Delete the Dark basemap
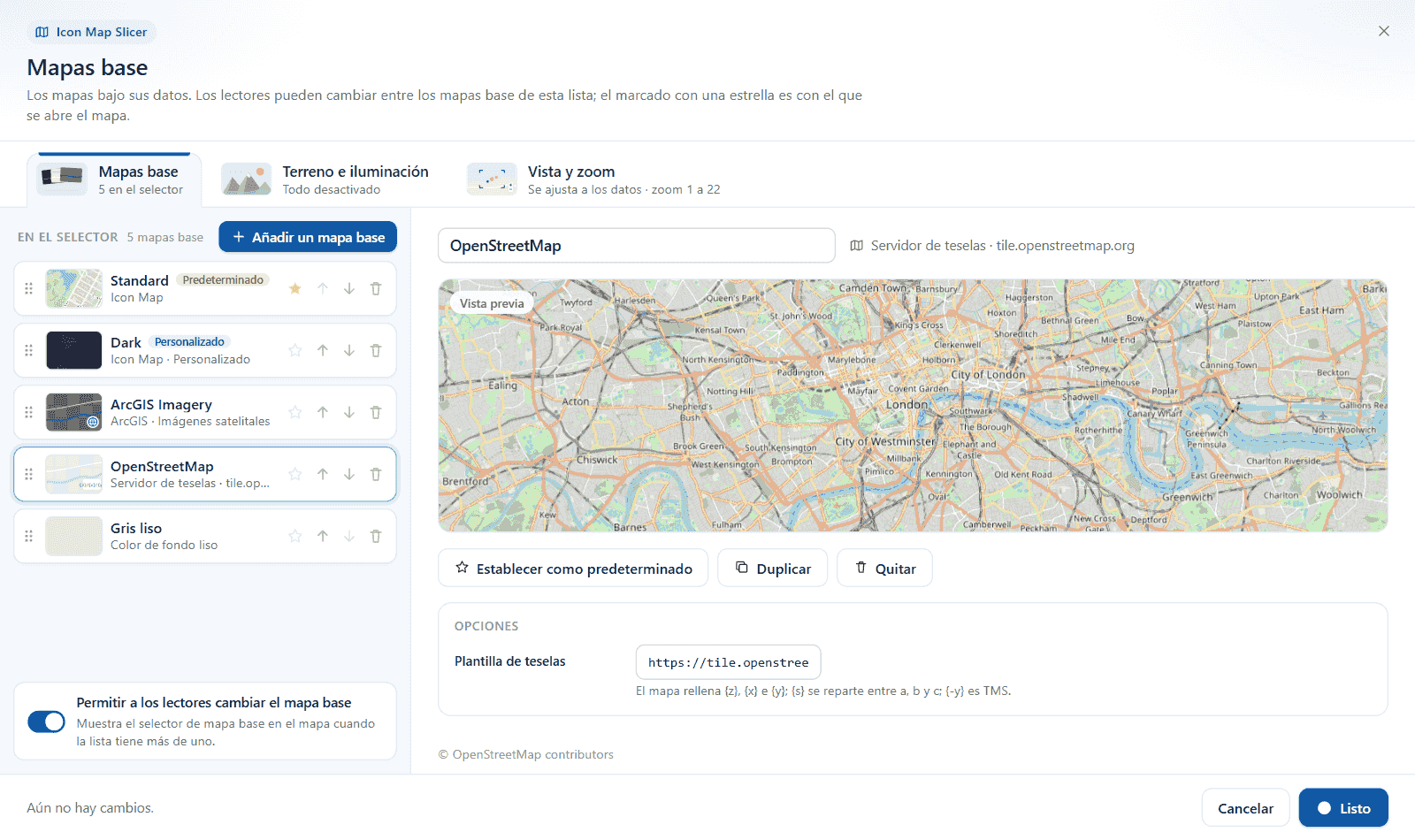Screen dimensions: 1415x840 coord(376,350)
